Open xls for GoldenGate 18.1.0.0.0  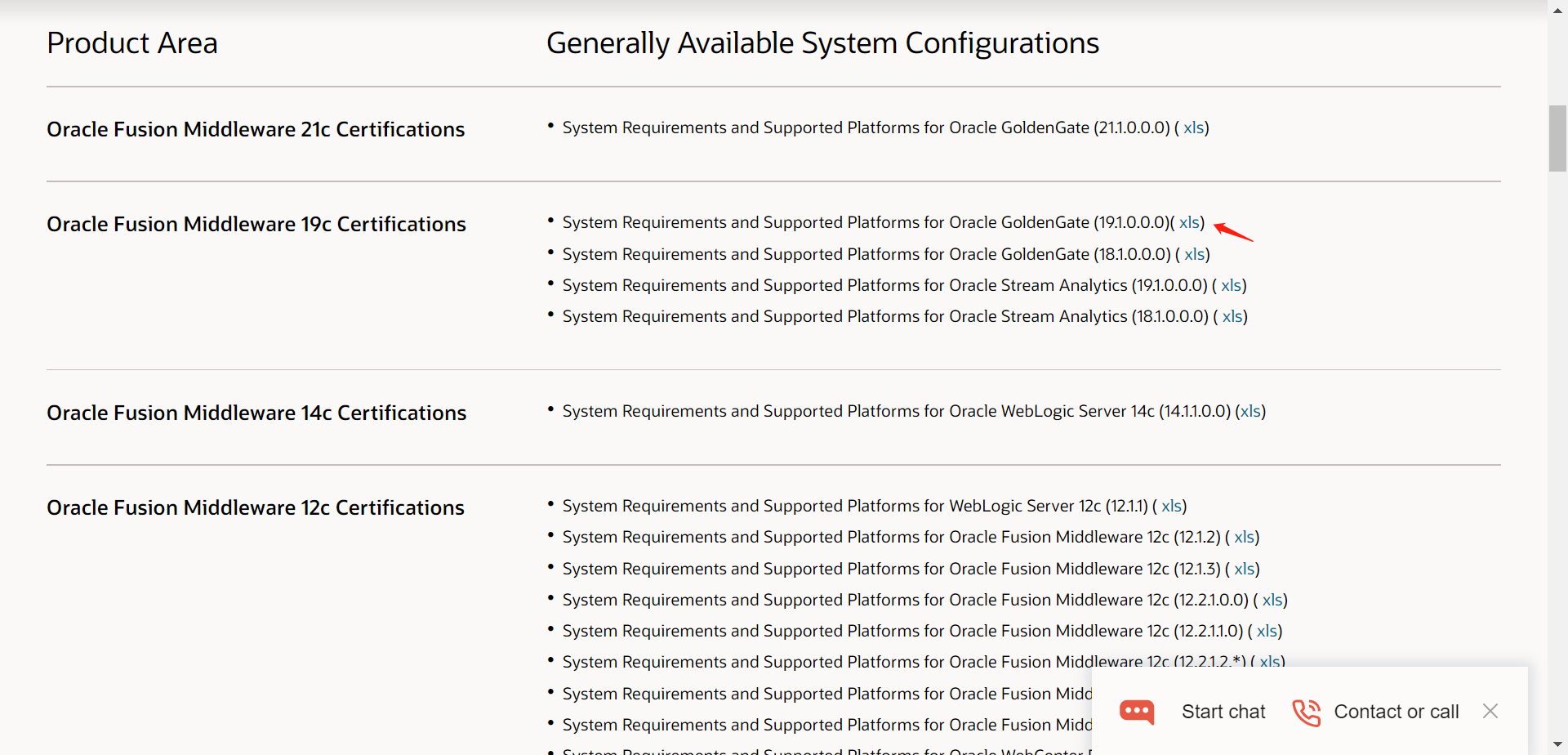[x=1194, y=255]
